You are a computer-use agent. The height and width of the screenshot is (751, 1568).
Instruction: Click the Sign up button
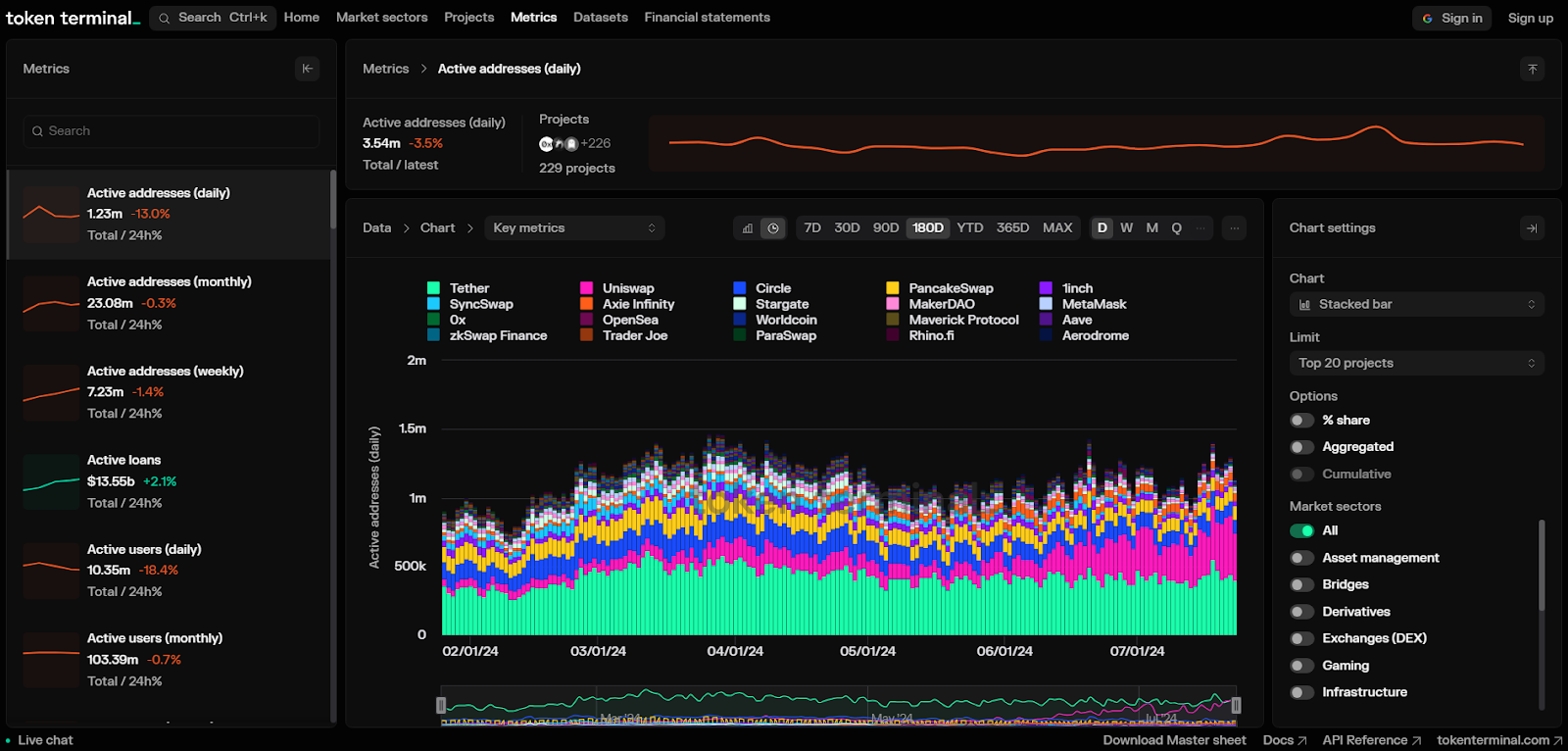tap(1531, 19)
